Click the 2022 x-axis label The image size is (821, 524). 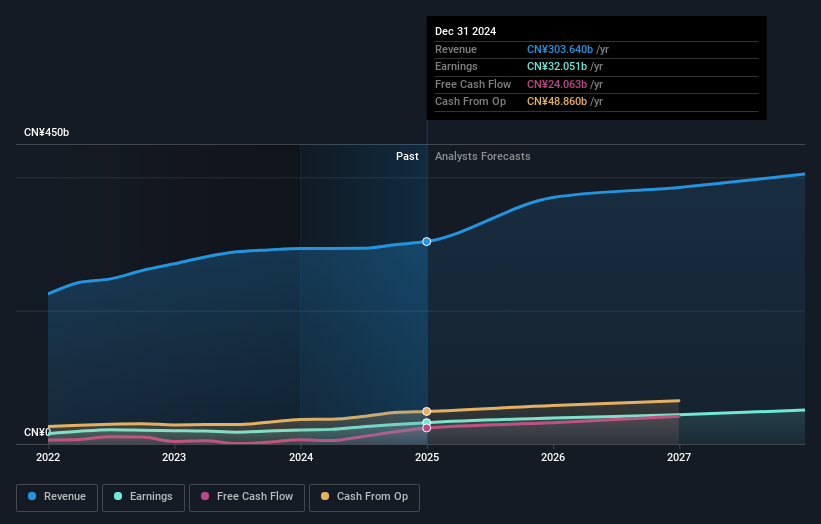(48, 457)
